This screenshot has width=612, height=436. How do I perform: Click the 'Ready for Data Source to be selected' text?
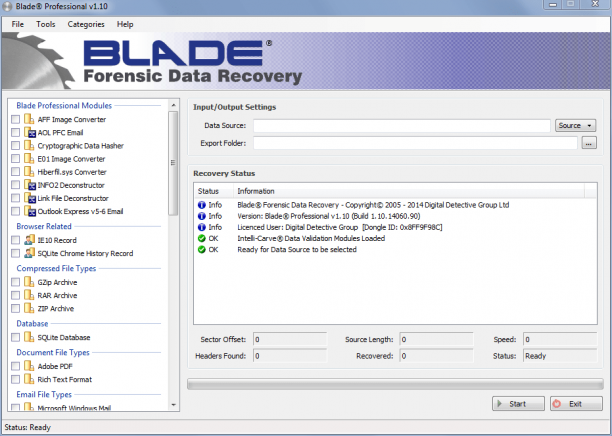[x=297, y=249]
